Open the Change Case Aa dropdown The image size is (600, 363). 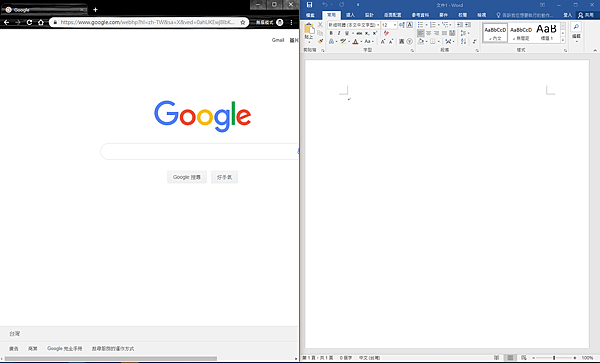(x=369, y=41)
